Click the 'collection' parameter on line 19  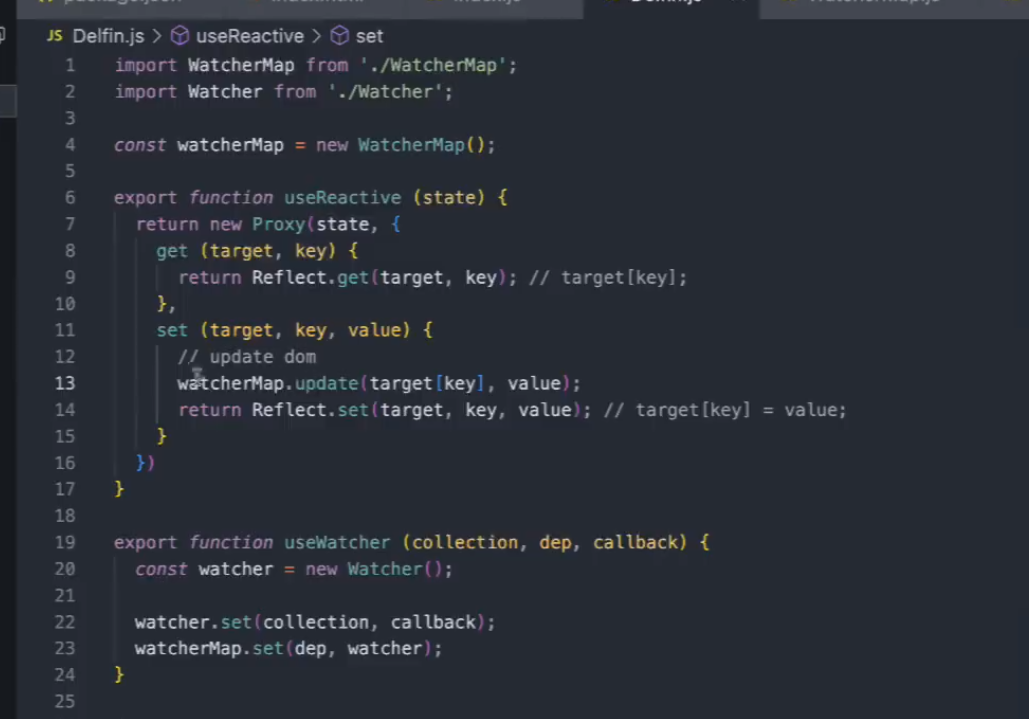[x=465, y=543]
